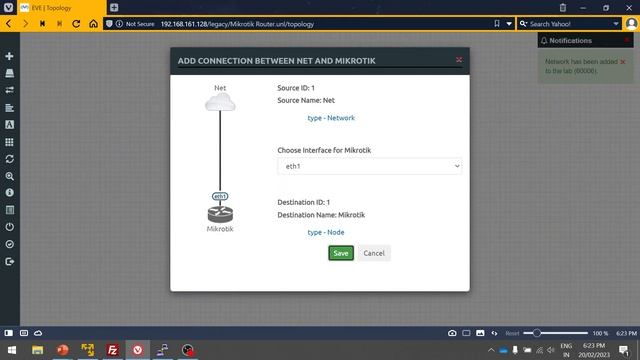Click the Lock lab checkmark sidebar icon
Screen dimensions: 640x360
point(9,244)
